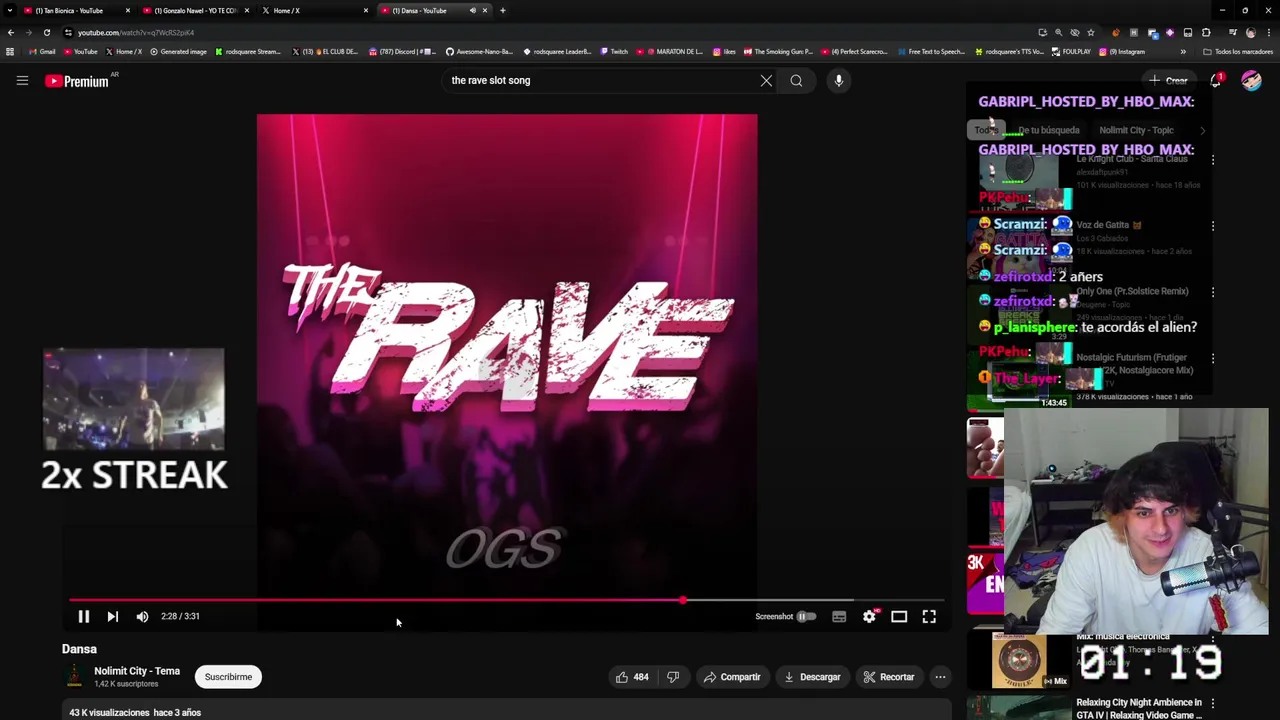Click the Compartir share button
This screenshot has width=1280, height=720.
point(732,677)
